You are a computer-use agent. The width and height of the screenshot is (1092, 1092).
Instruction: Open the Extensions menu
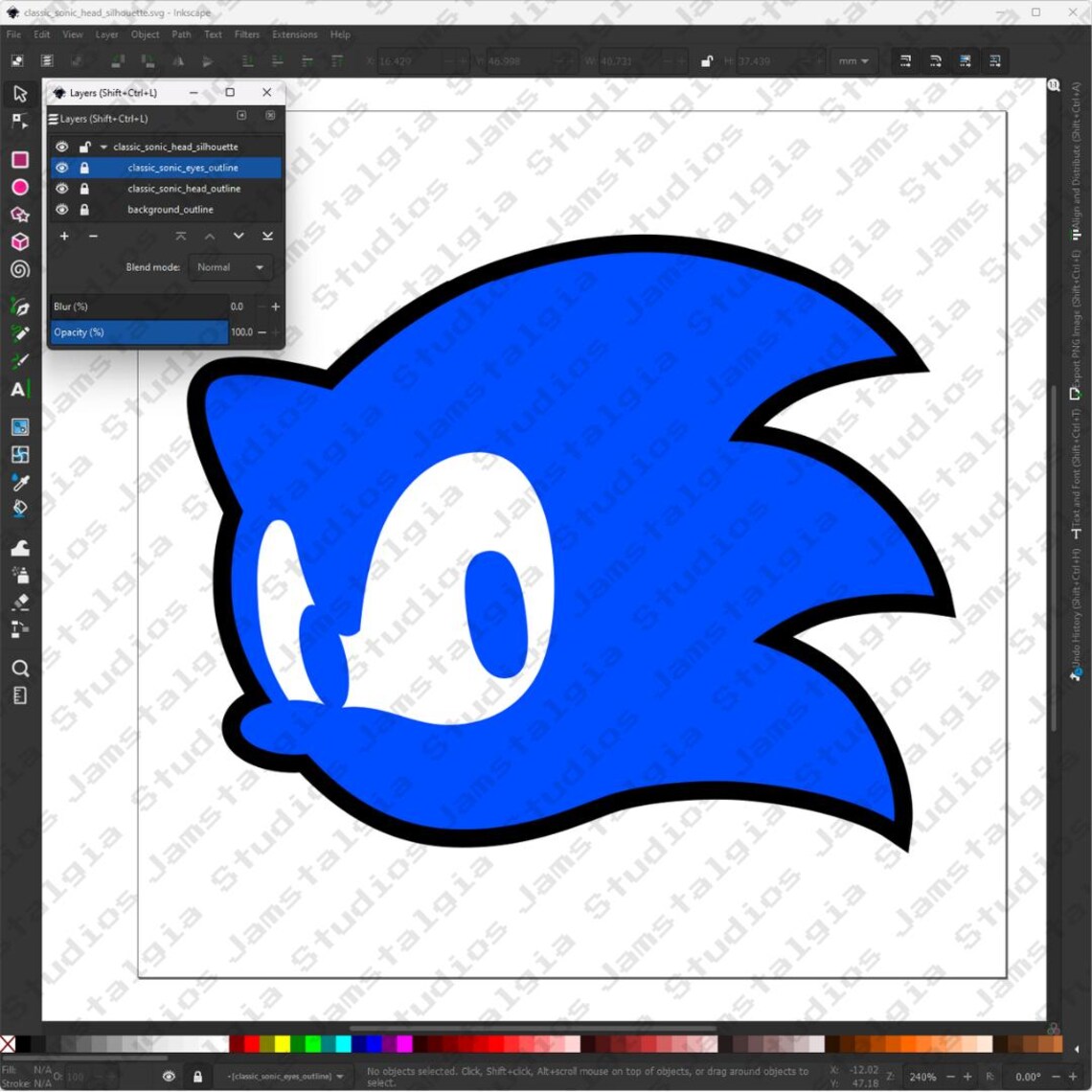coord(294,34)
